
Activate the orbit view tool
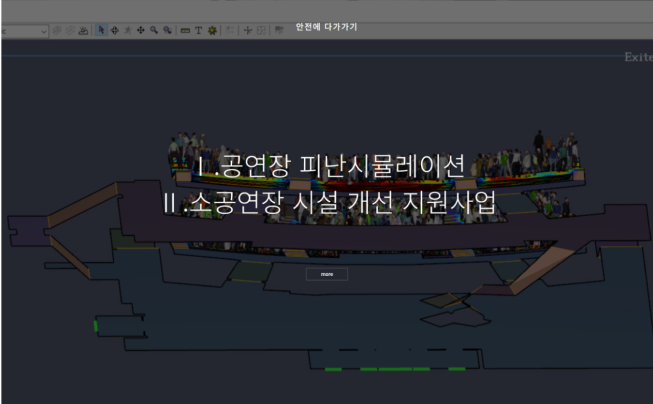pyautogui.click(x=114, y=31)
